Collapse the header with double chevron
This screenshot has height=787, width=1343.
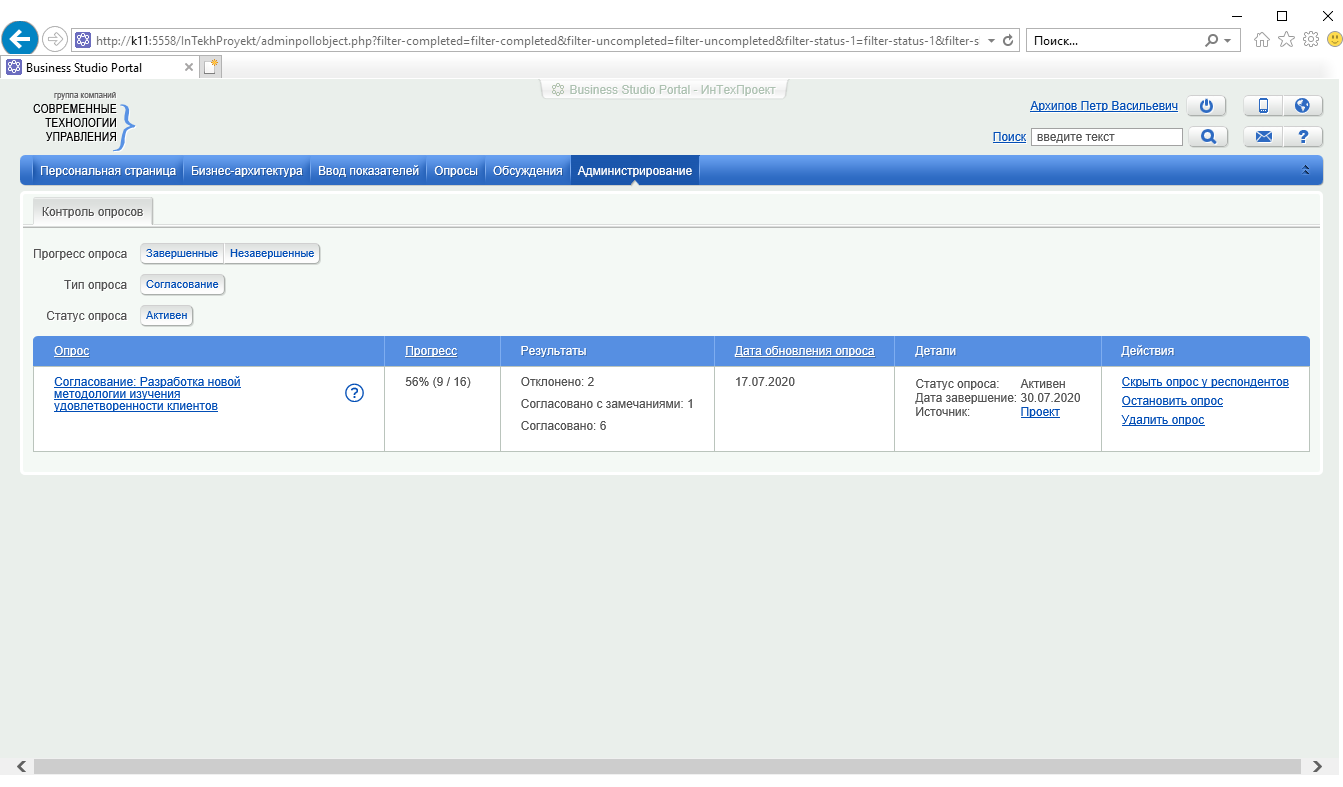tap(1305, 171)
